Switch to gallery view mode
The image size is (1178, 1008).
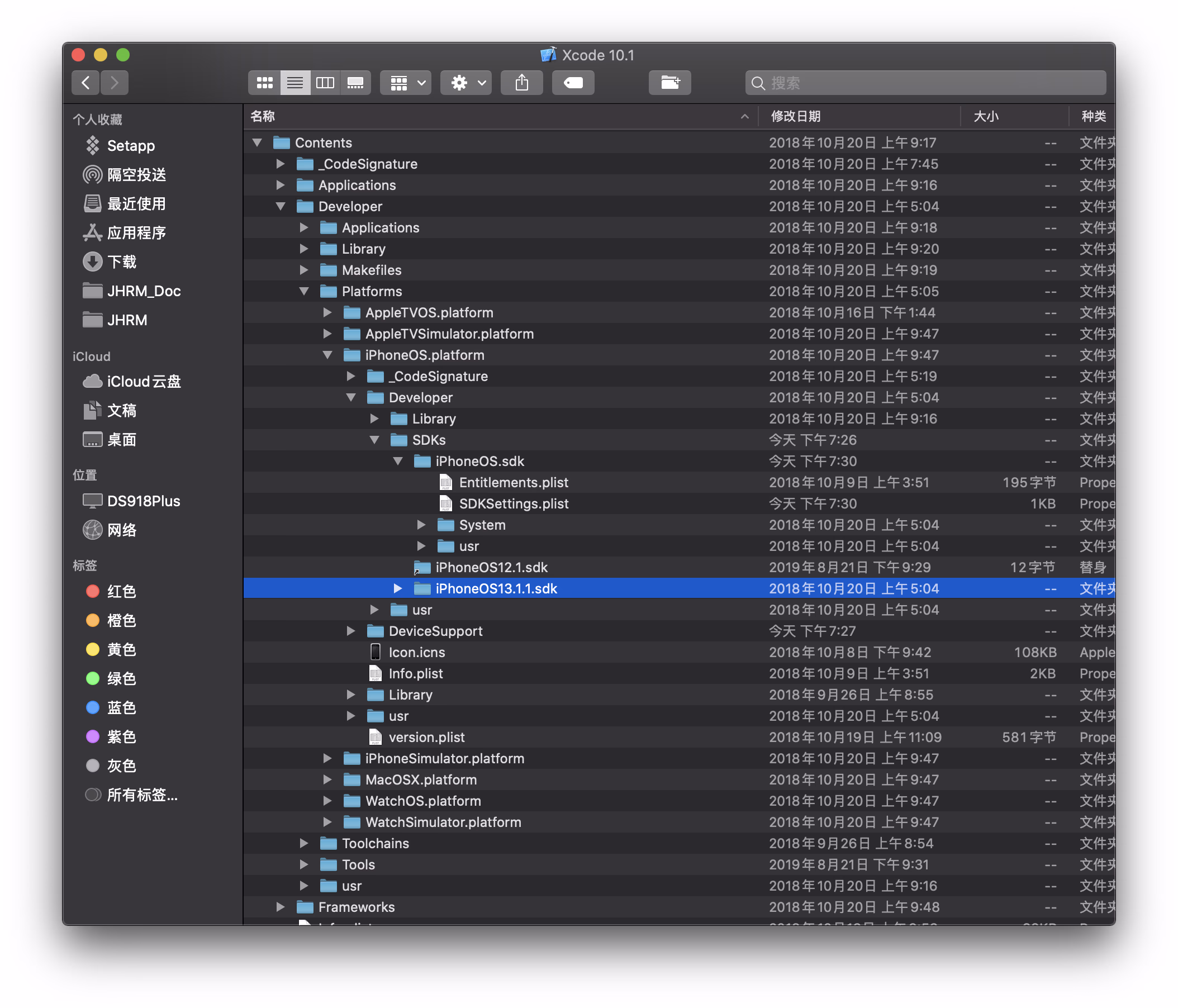[x=355, y=83]
